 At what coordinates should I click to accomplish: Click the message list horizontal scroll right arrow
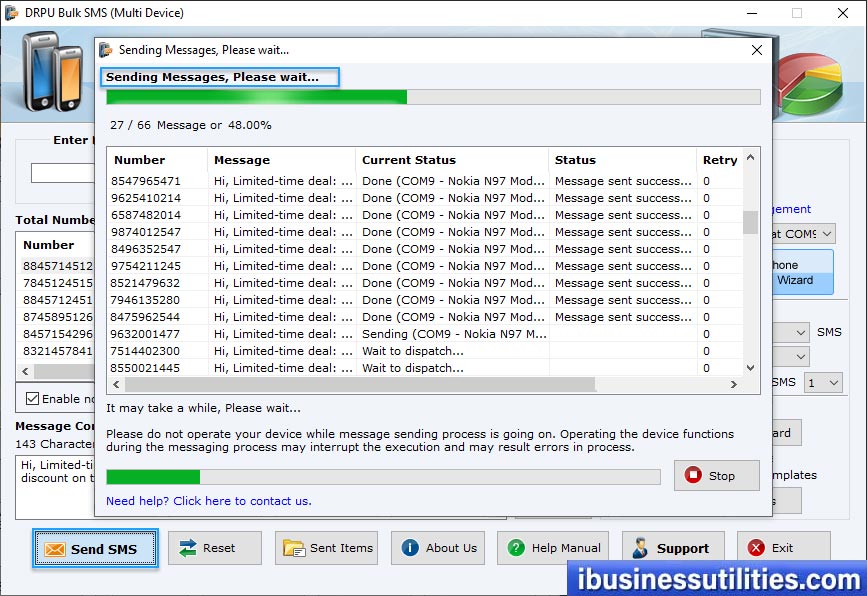point(734,384)
